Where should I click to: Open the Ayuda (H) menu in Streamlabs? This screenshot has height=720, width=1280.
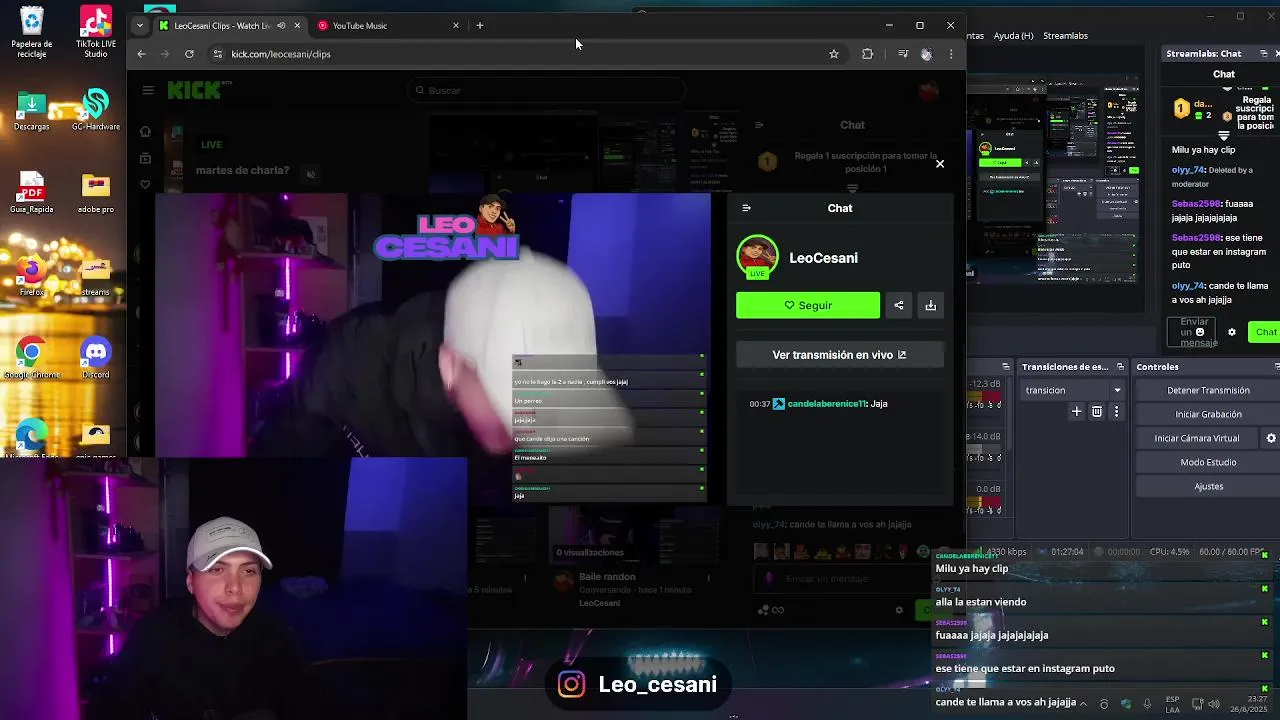pos(1013,36)
